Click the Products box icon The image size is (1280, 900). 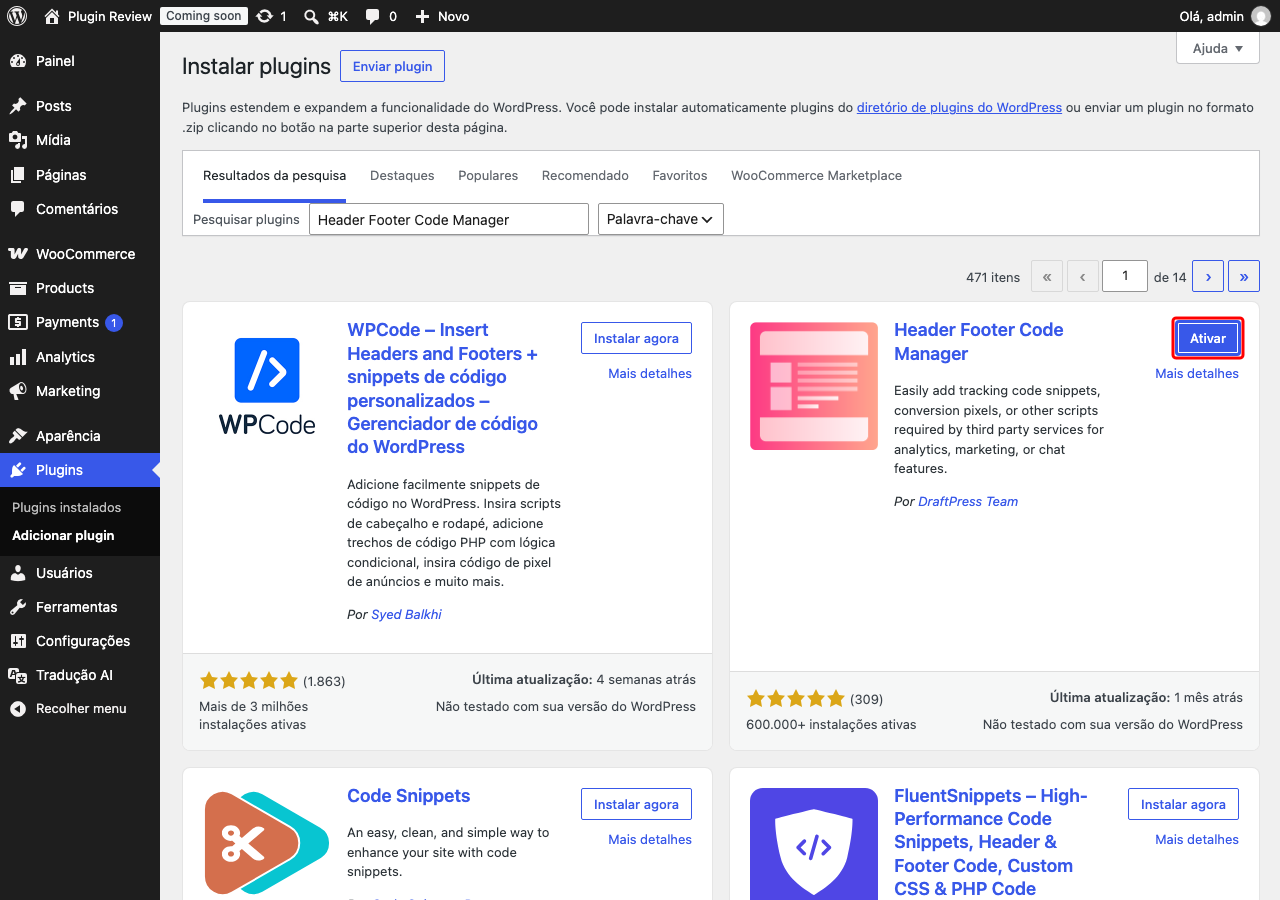click(x=18, y=288)
